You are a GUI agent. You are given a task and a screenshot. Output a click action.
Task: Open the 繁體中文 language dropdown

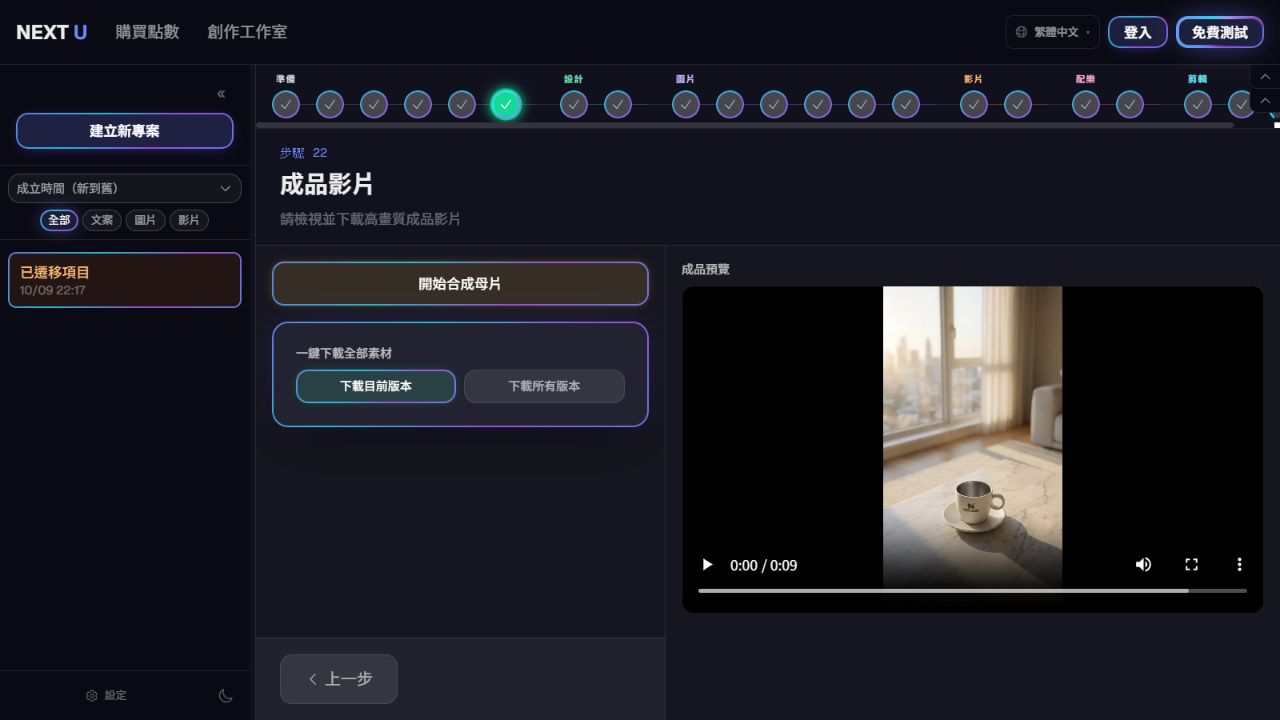click(1052, 32)
